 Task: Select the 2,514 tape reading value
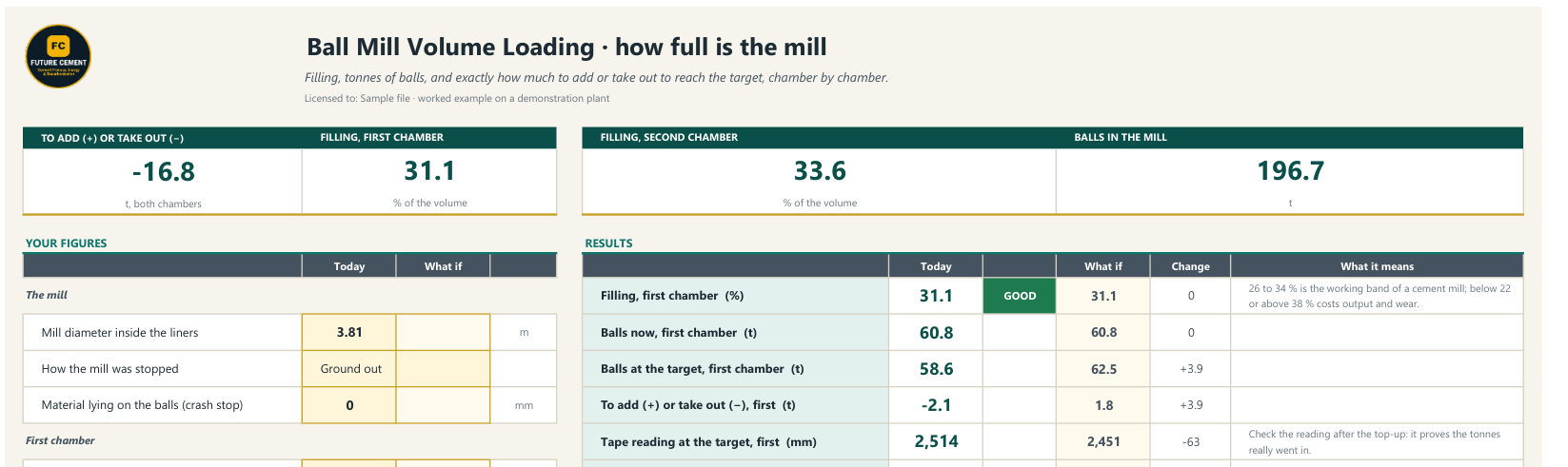point(936,441)
